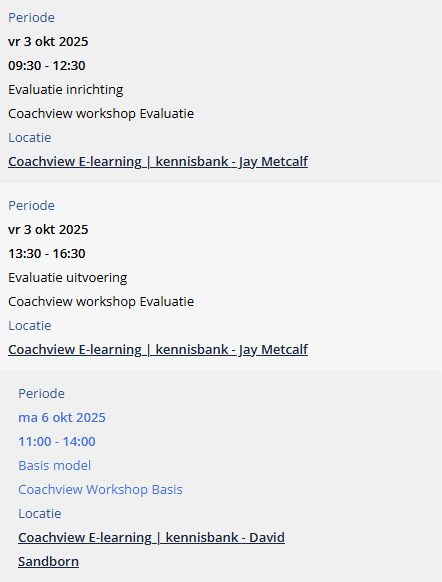Open the kennisbank - David Sandborn location link
The width and height of the screenshot is (442, 582).
[x=151, y=549]
